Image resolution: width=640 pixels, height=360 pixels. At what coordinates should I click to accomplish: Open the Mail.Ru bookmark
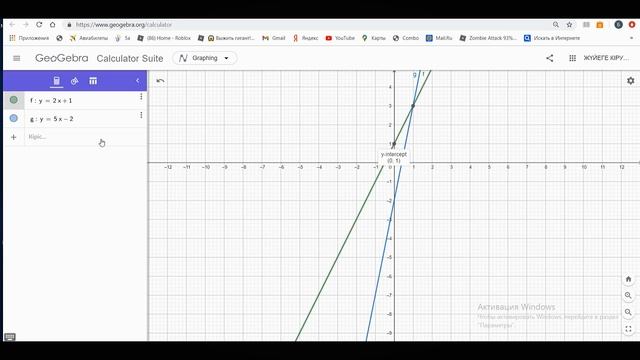pos(439,38)
